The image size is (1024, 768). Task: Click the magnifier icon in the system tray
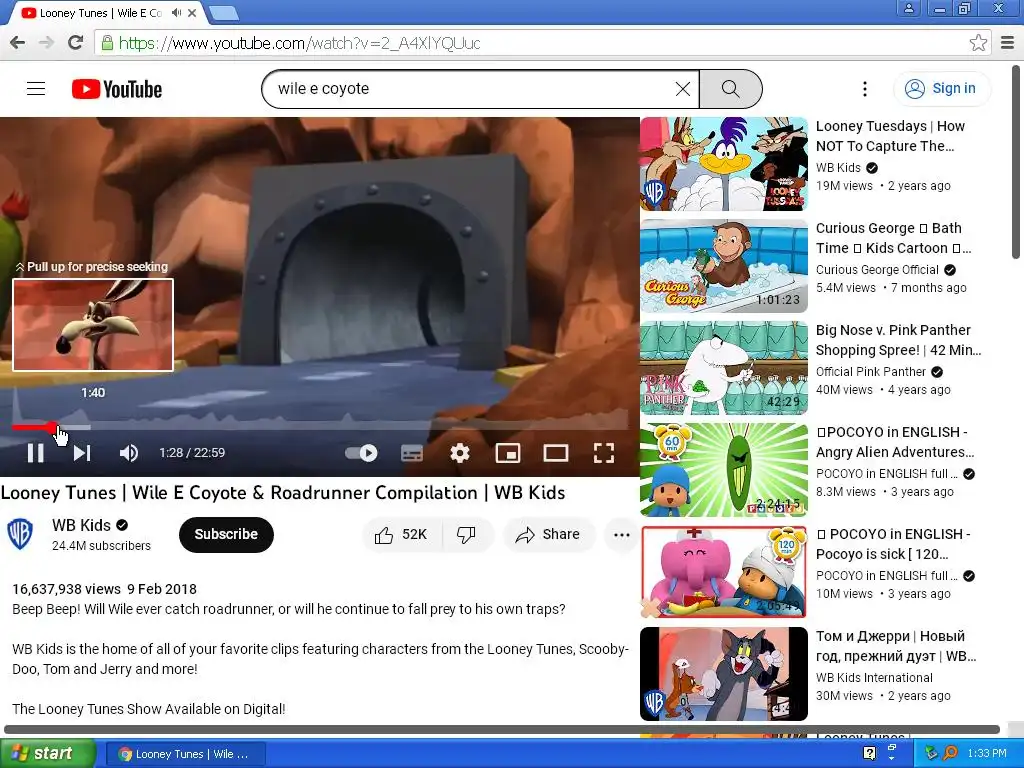[x=950, y=753]
